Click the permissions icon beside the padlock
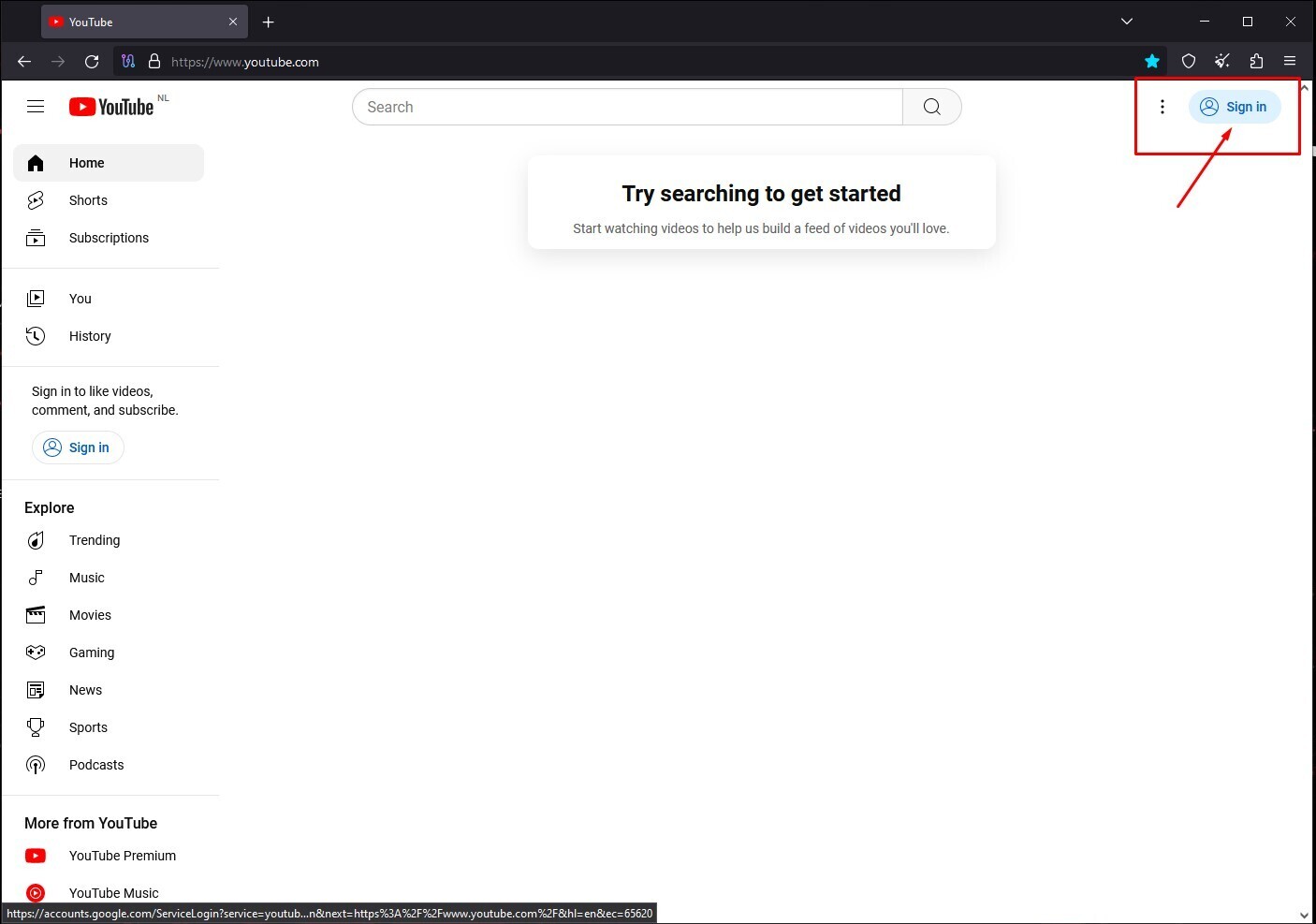1316x924 pixels. (x=128, y=62)
